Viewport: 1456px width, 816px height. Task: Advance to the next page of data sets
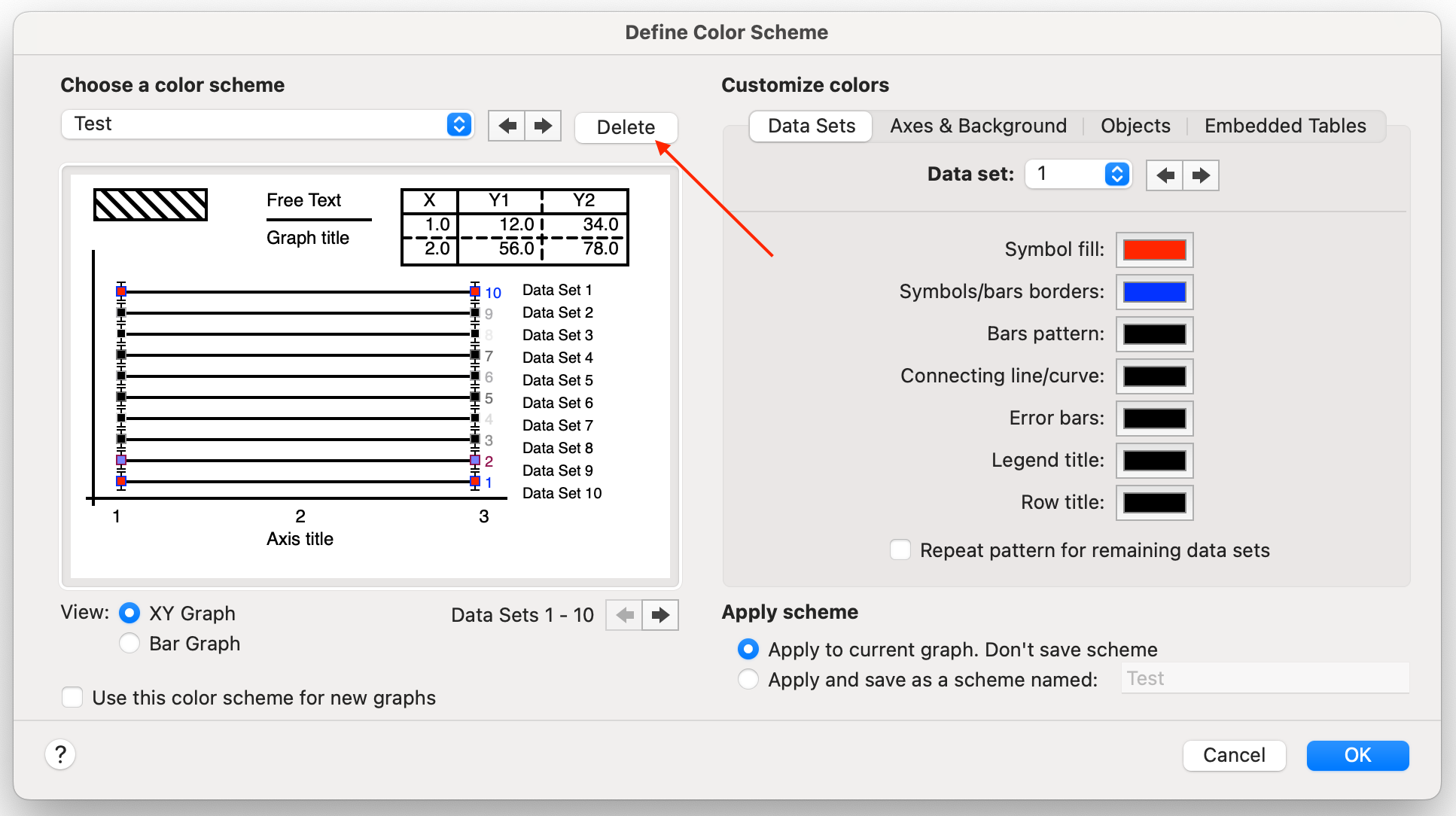pos(659,615)
